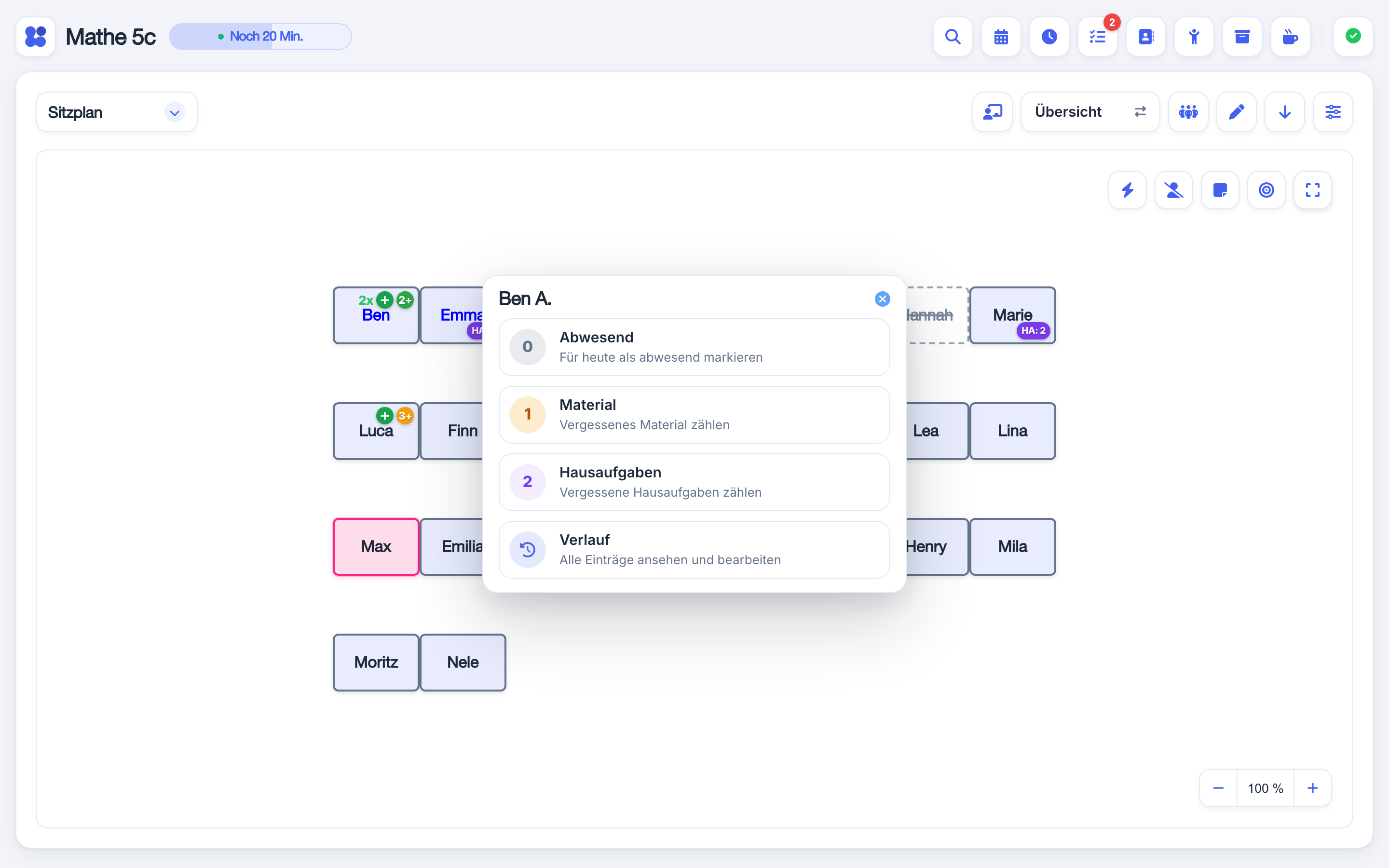
Task: Click the zoom in plus button
Action: (x=1312, y=788)
